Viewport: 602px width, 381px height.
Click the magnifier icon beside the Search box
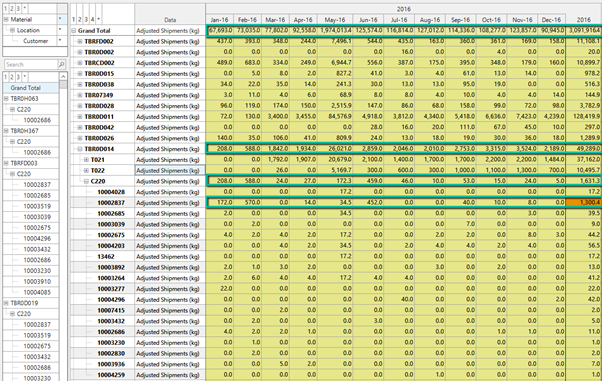[x=61, y=65]
